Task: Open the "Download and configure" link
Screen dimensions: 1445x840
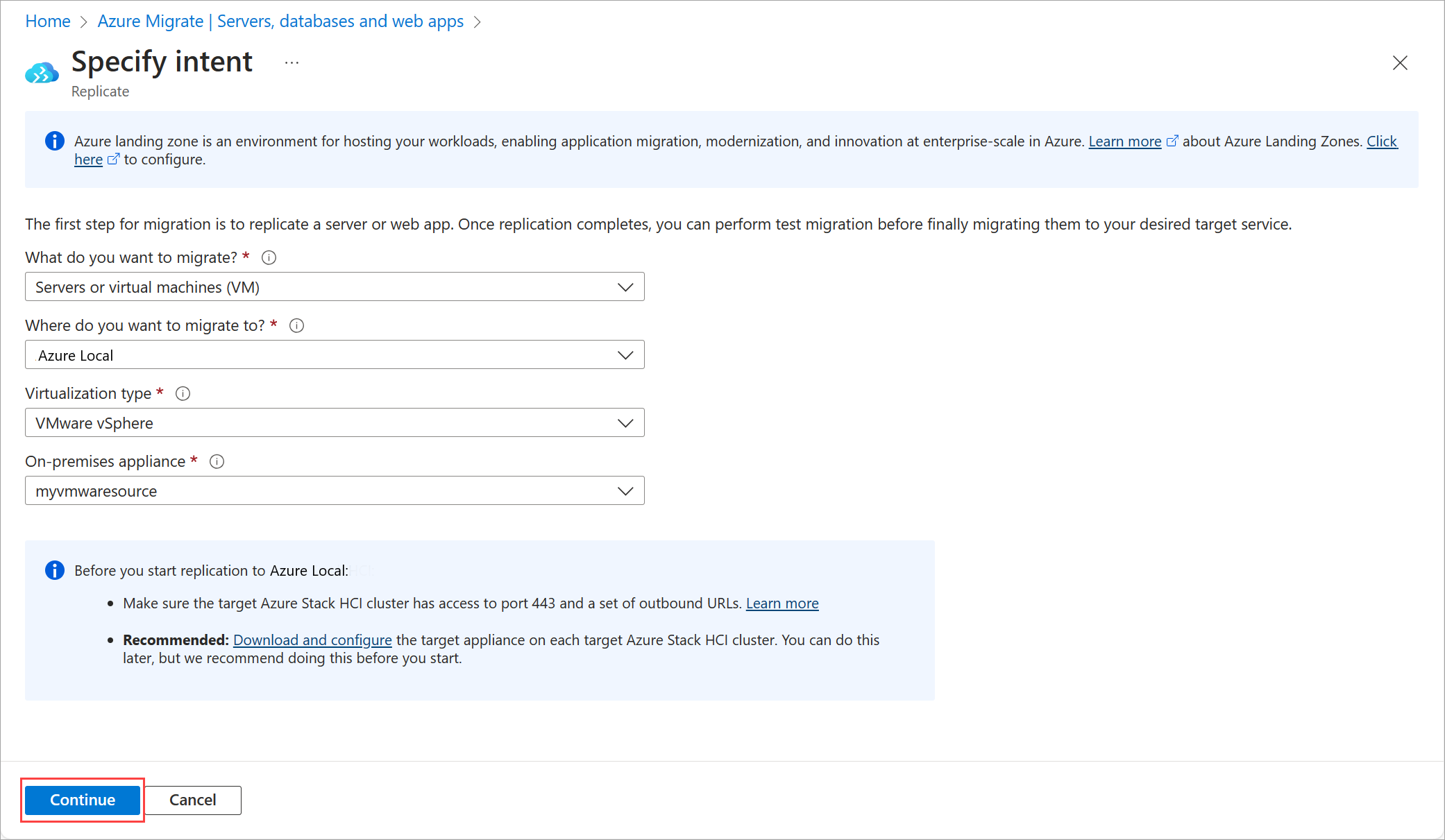Action: click(x=312, y=640)
